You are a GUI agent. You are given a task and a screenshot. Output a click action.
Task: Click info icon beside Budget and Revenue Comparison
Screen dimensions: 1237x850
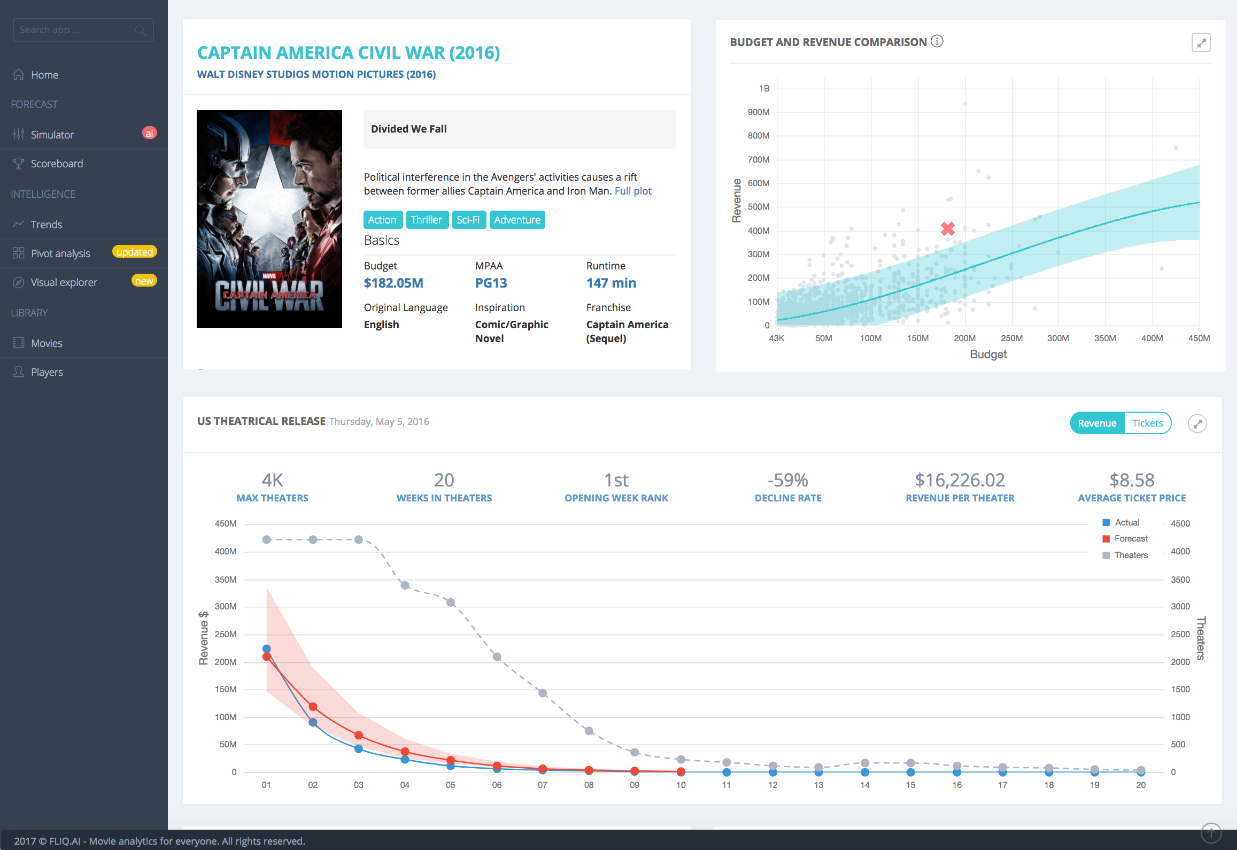pos(937,42)
